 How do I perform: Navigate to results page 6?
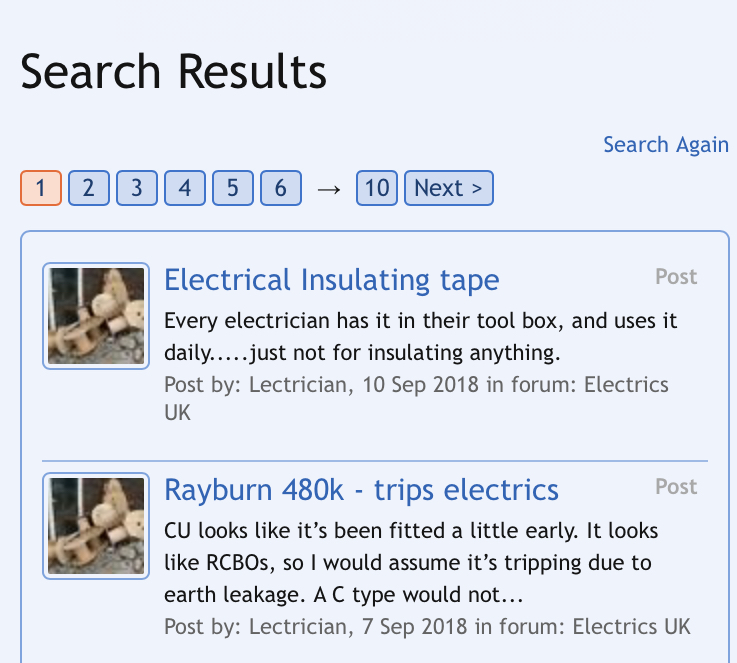280,188
